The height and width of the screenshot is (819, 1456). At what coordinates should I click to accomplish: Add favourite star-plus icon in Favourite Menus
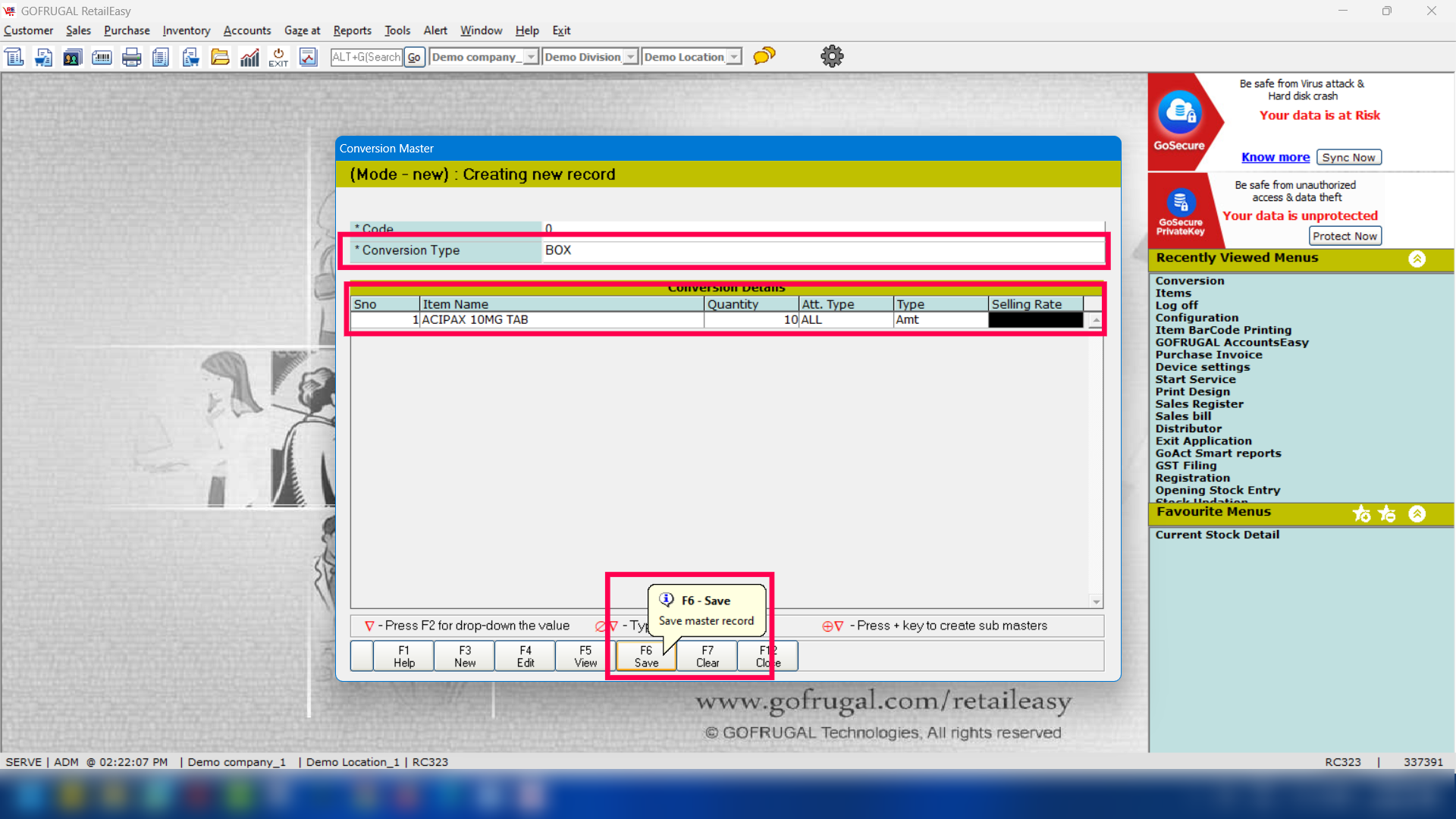(x=1361, y=514)
